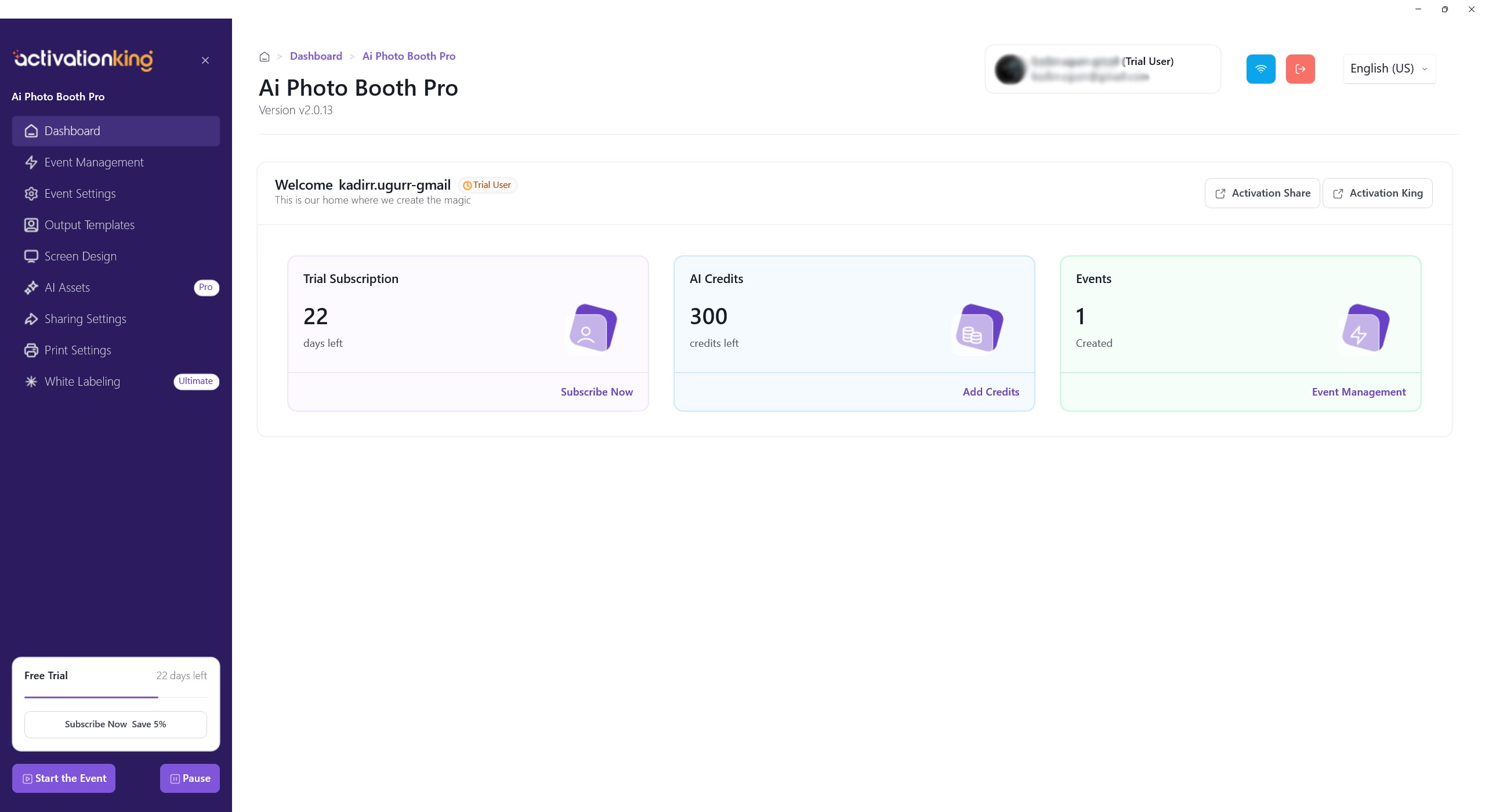This screenshot has width=1485, height=812.
Task: Click the home icon in breadcrumb
Action: [265, 56]
